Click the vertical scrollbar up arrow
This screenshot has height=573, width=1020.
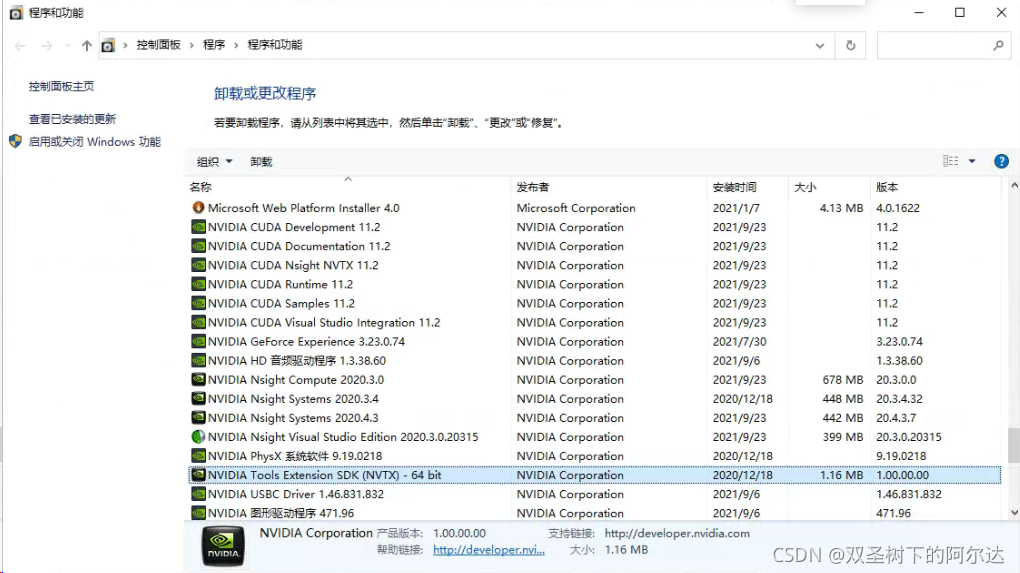(1014, 186)
